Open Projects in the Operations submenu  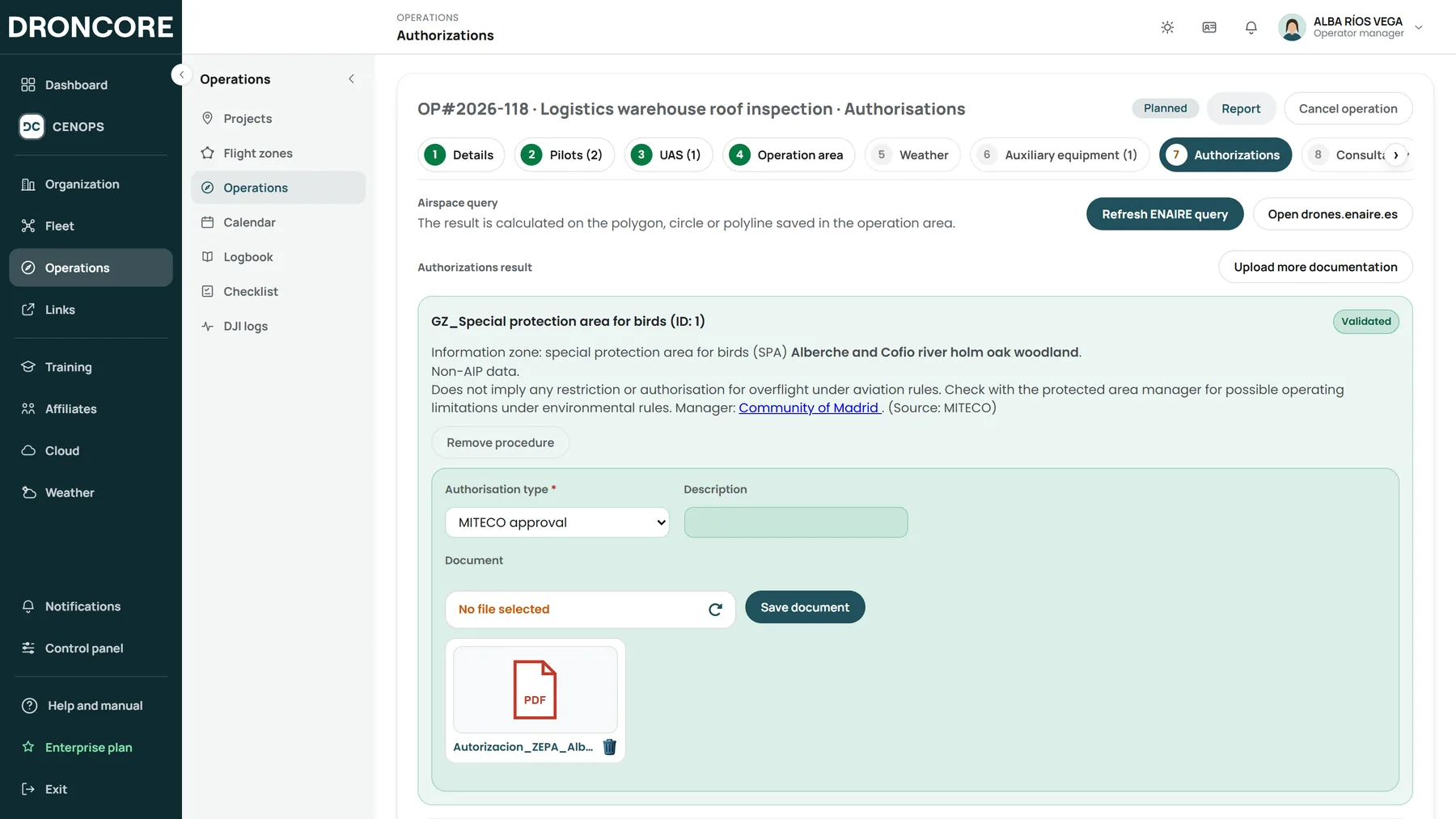(278, 119)
